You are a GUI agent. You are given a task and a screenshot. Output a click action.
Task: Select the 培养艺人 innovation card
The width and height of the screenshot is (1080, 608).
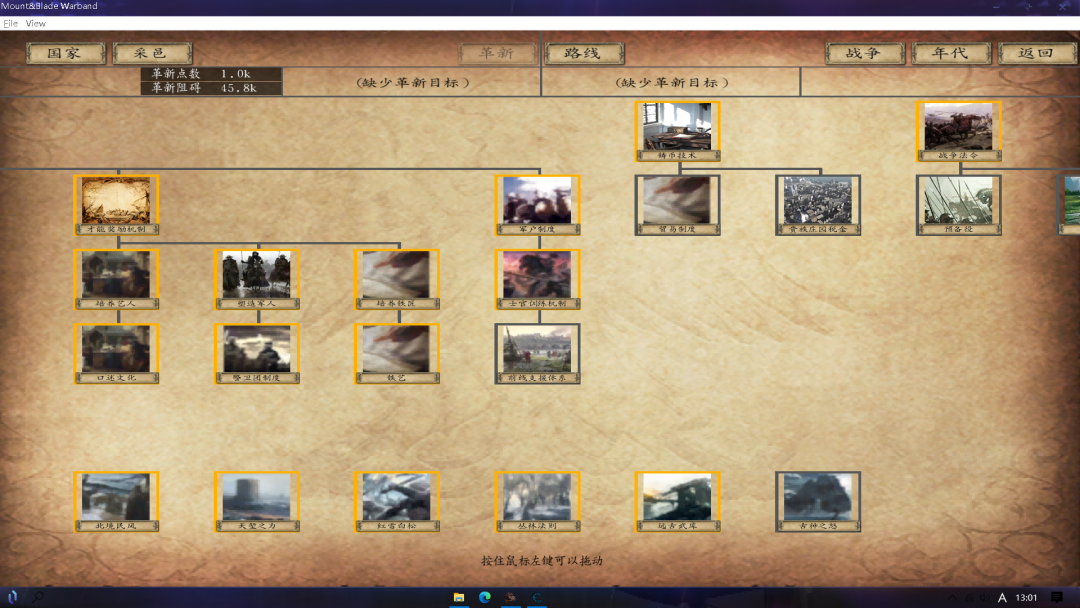(x=116, y=280)
